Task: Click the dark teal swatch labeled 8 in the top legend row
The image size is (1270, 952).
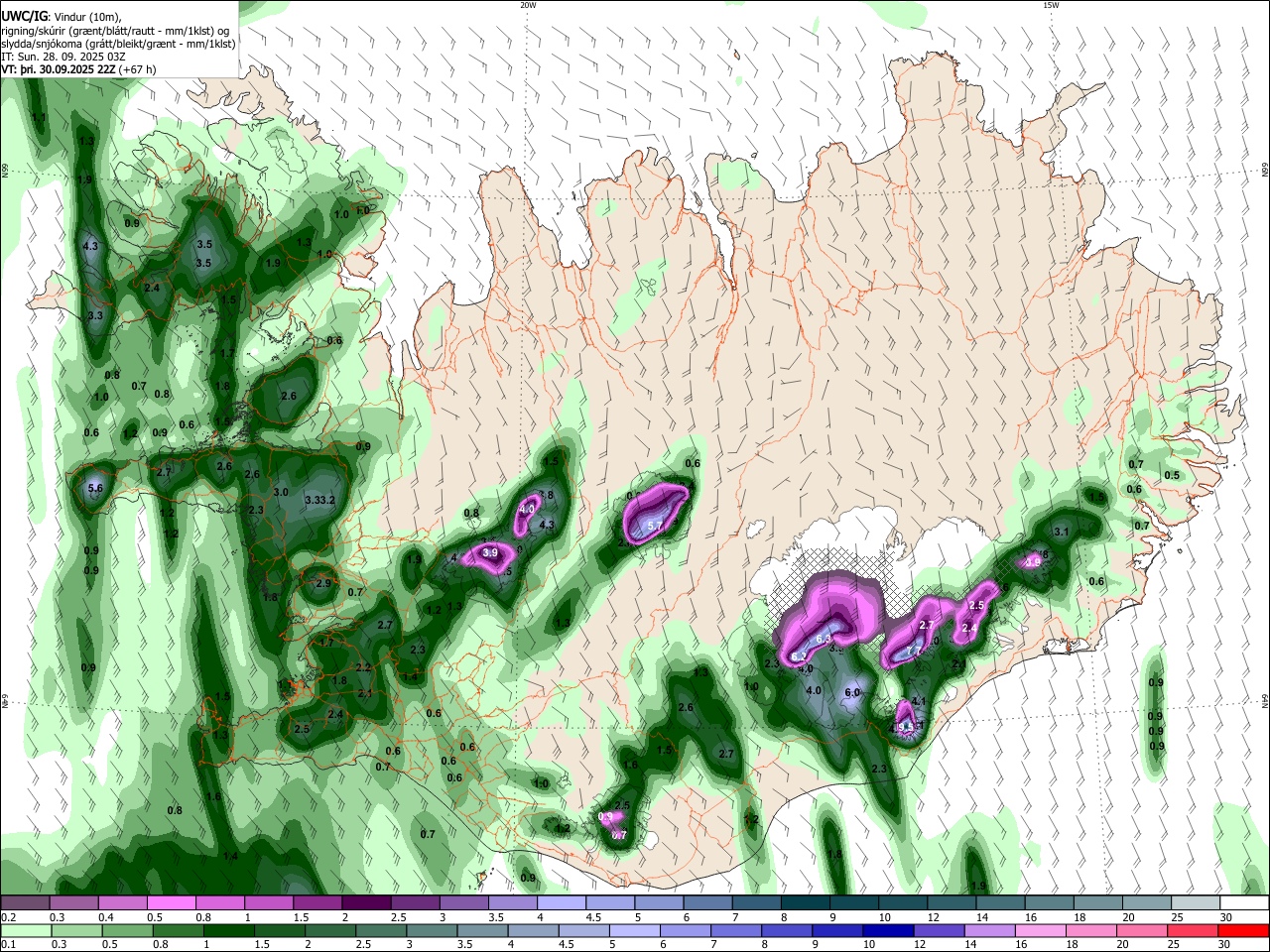Action: (x=805, y=902)
